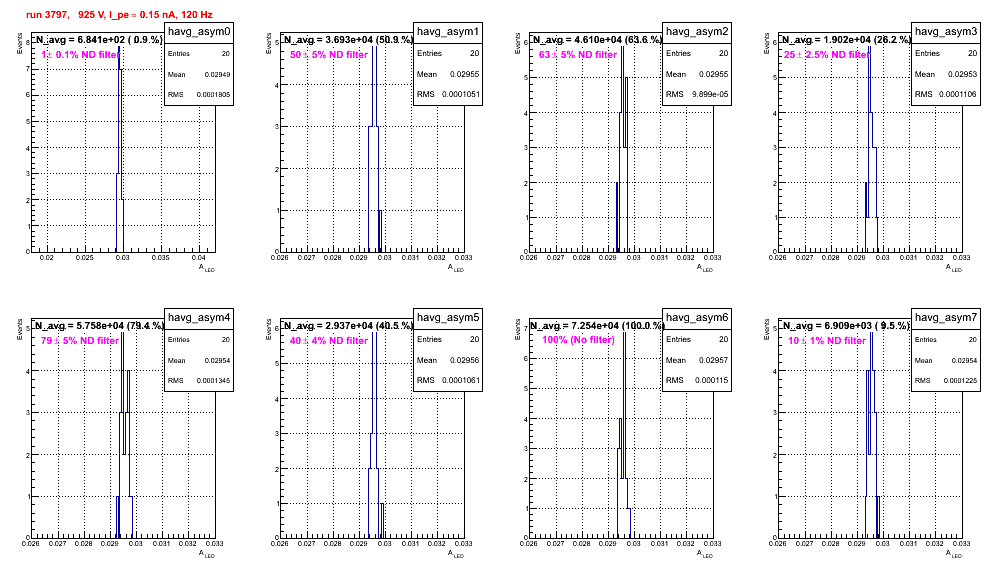This screenshot has height=572, width=996.
Task: Click Mean 0.02955 in havg_asym1 stats
Action: pos(448,74)
